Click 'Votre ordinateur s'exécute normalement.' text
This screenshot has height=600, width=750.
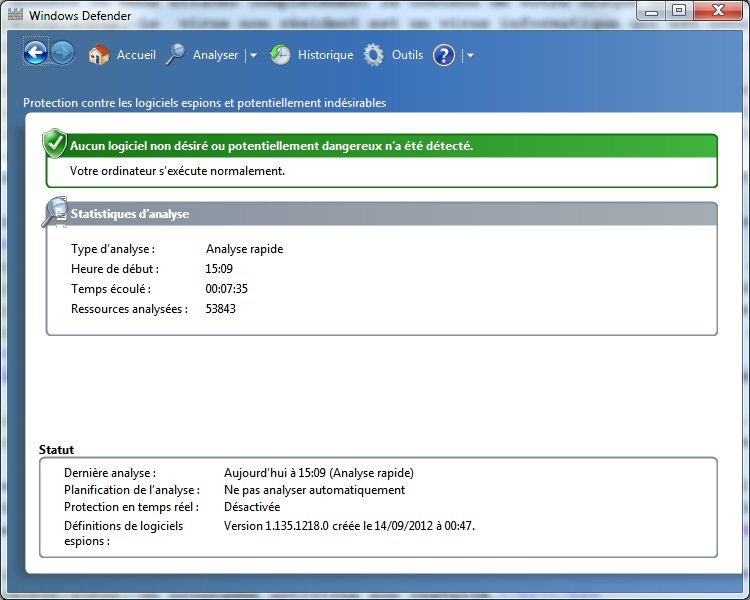pos(177,171)
